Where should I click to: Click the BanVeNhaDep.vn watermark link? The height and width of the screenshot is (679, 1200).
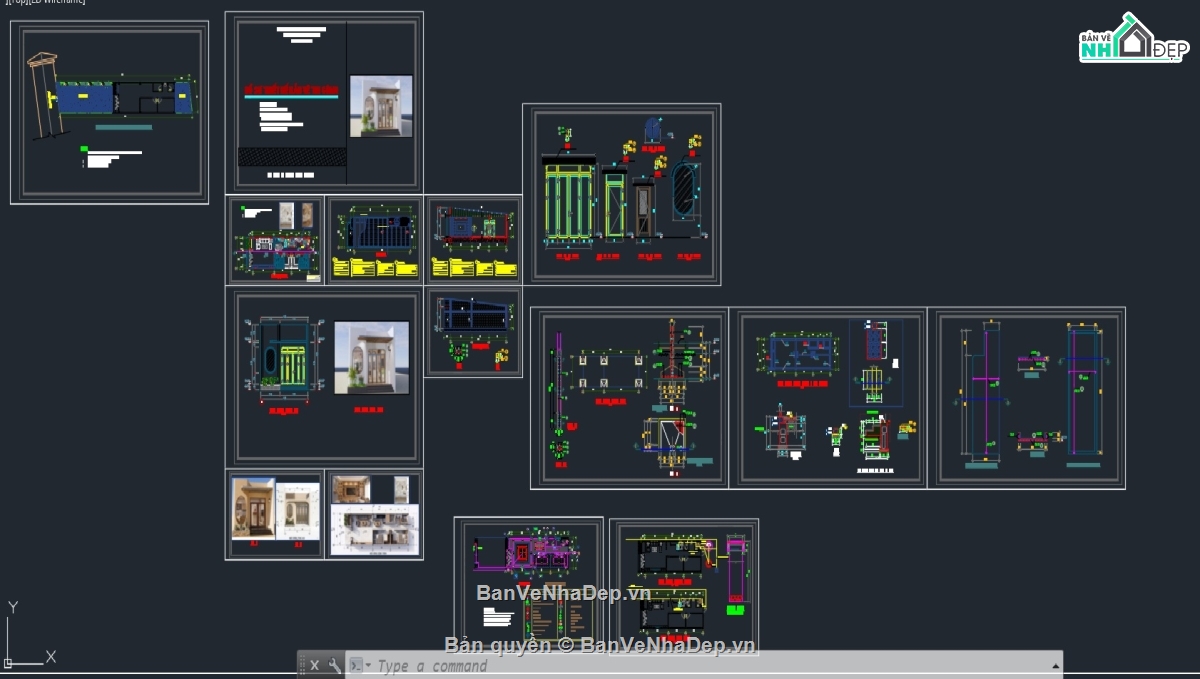(564, 593)
